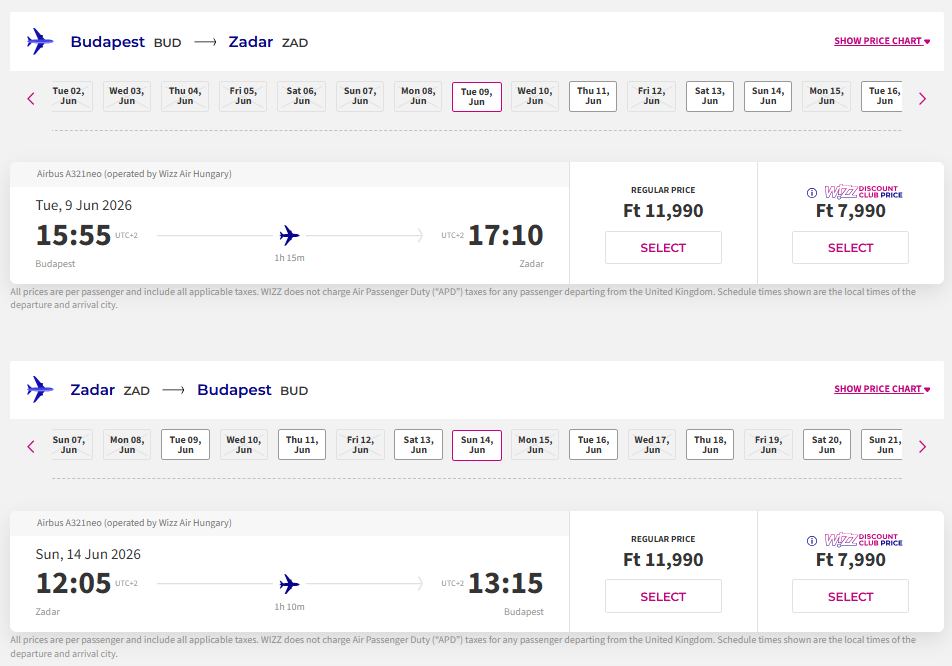
Task: Expand the outbound Show Price Chart
Action: click(882, 41)
